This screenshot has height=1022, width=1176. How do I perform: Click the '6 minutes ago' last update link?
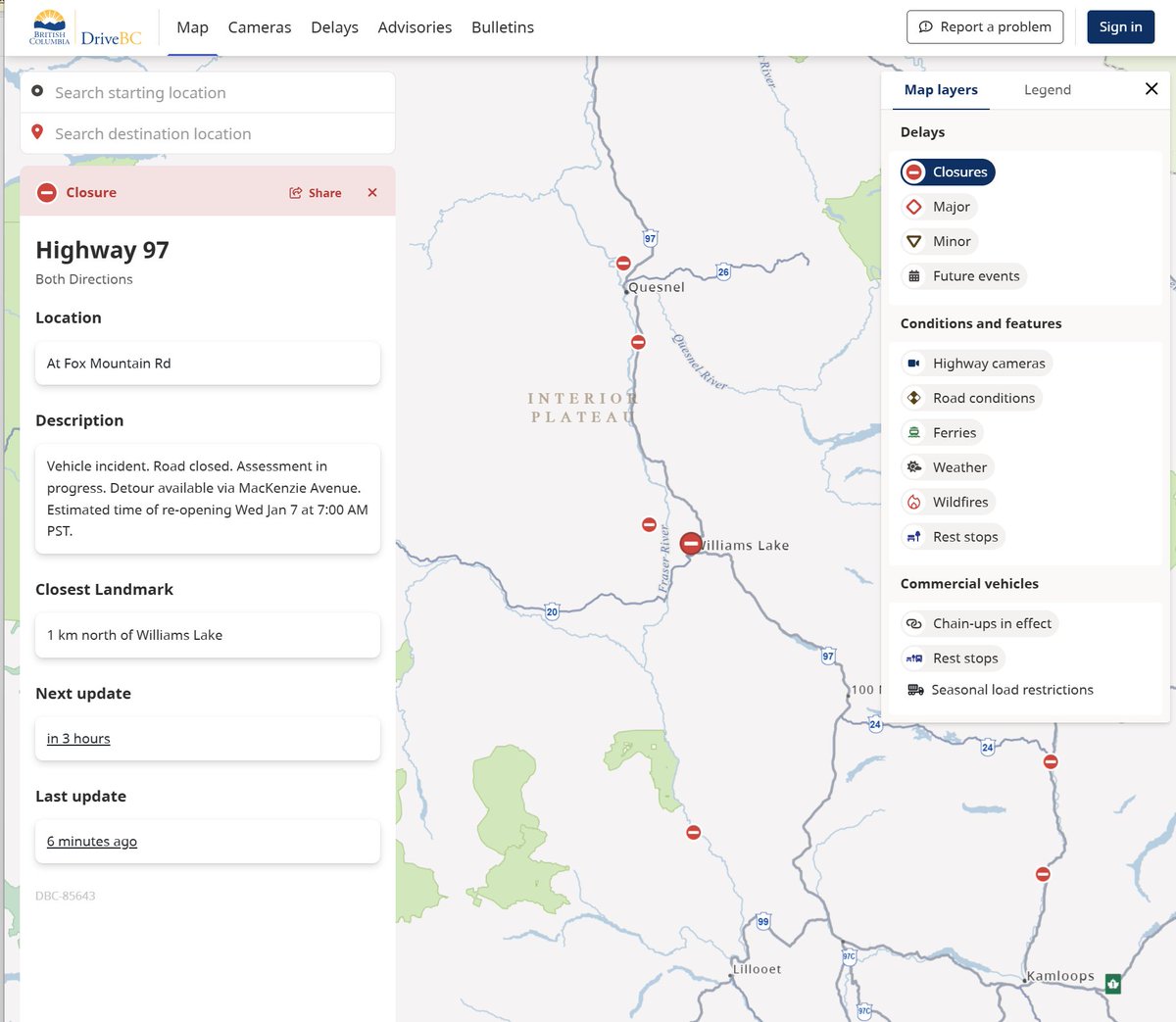click(92, 842)
